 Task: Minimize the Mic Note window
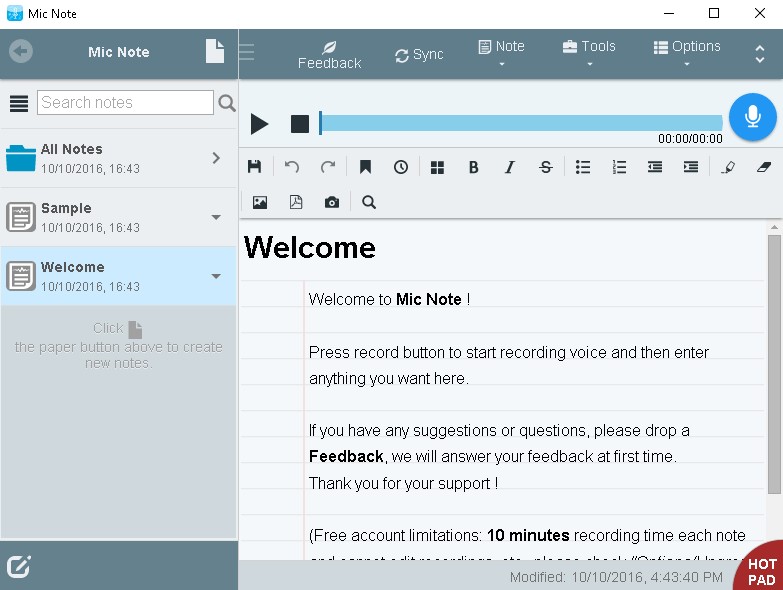pyautogui.click(x=669, y=13)
